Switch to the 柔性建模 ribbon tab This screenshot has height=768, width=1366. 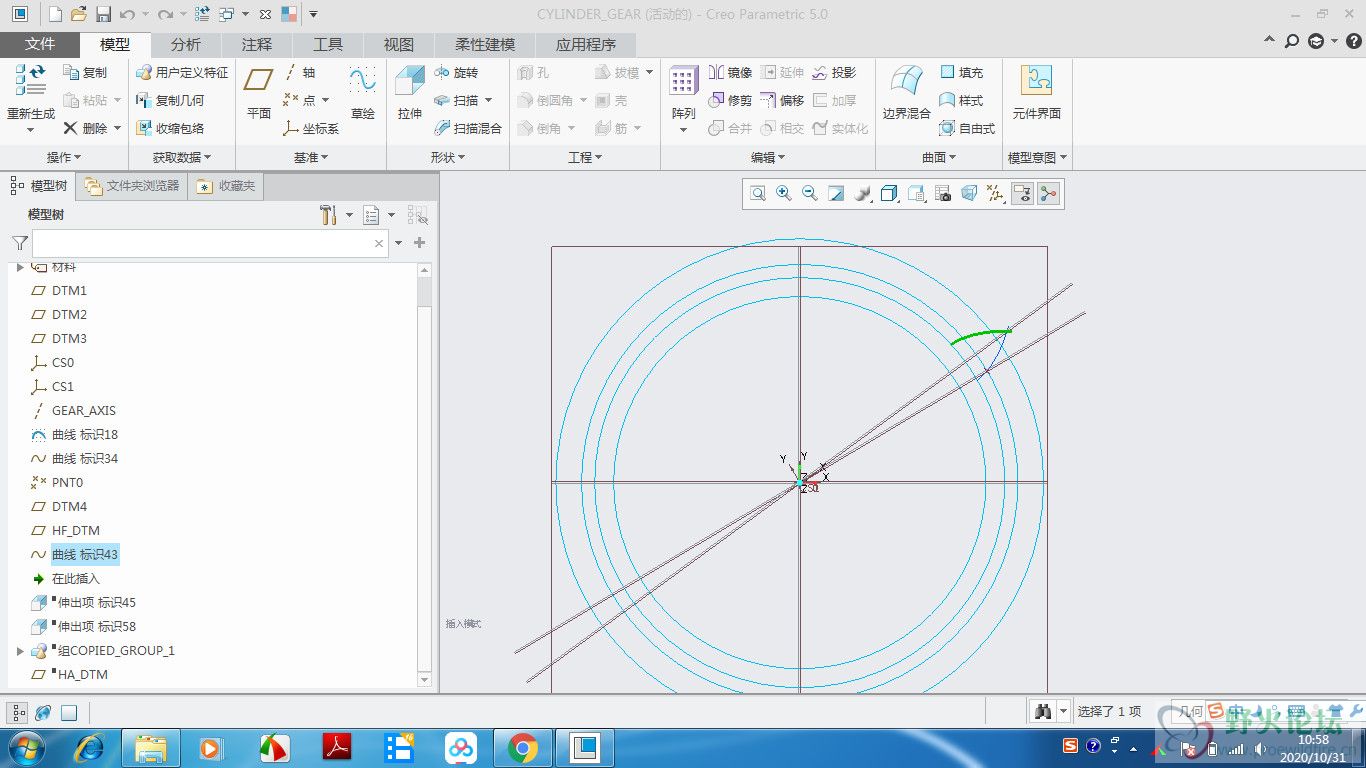(485, 44)
